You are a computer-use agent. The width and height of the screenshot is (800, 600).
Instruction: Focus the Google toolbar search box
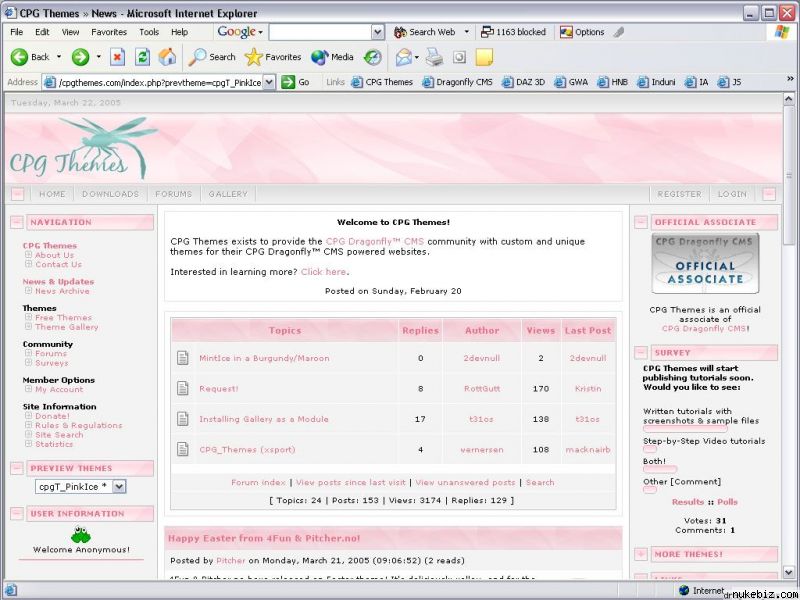click(320, 32)
